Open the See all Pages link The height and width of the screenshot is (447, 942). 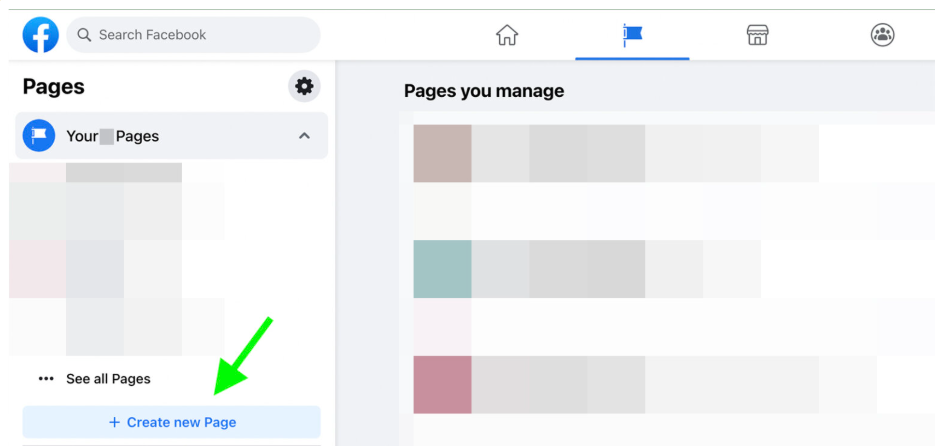pyautogui.click(x=108, y=379)
